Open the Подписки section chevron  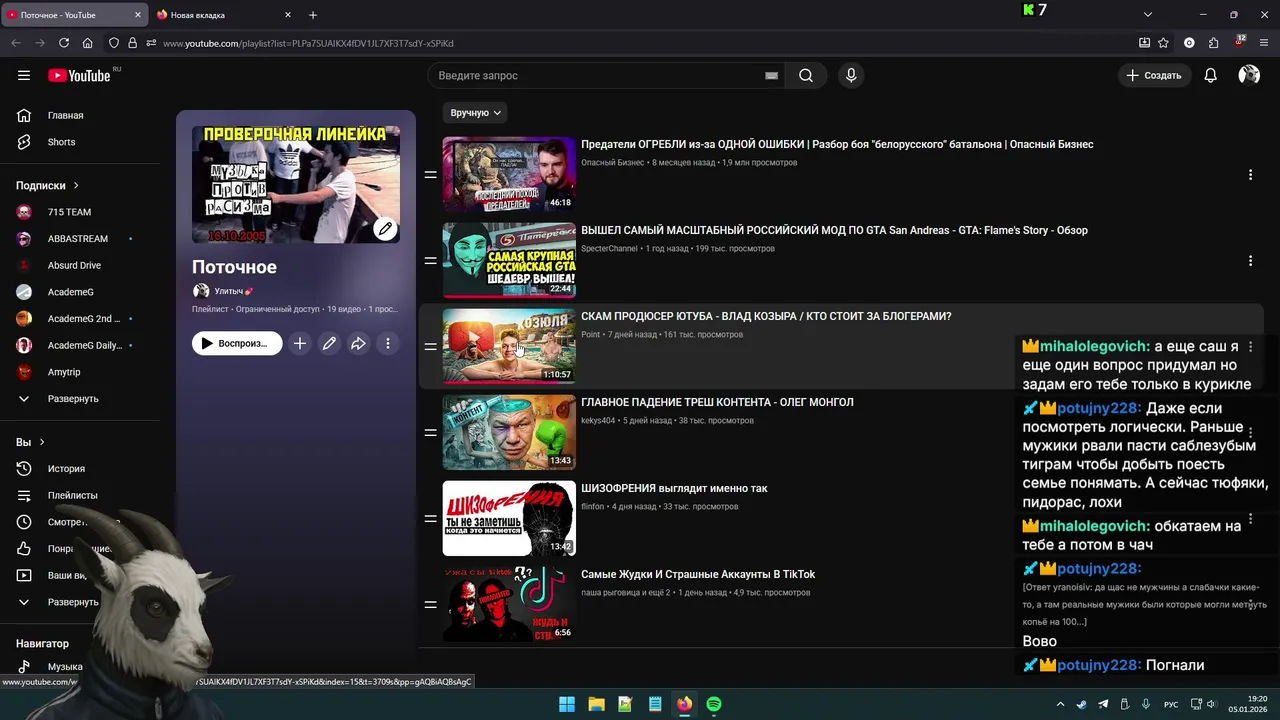click(x=76, y=185)
